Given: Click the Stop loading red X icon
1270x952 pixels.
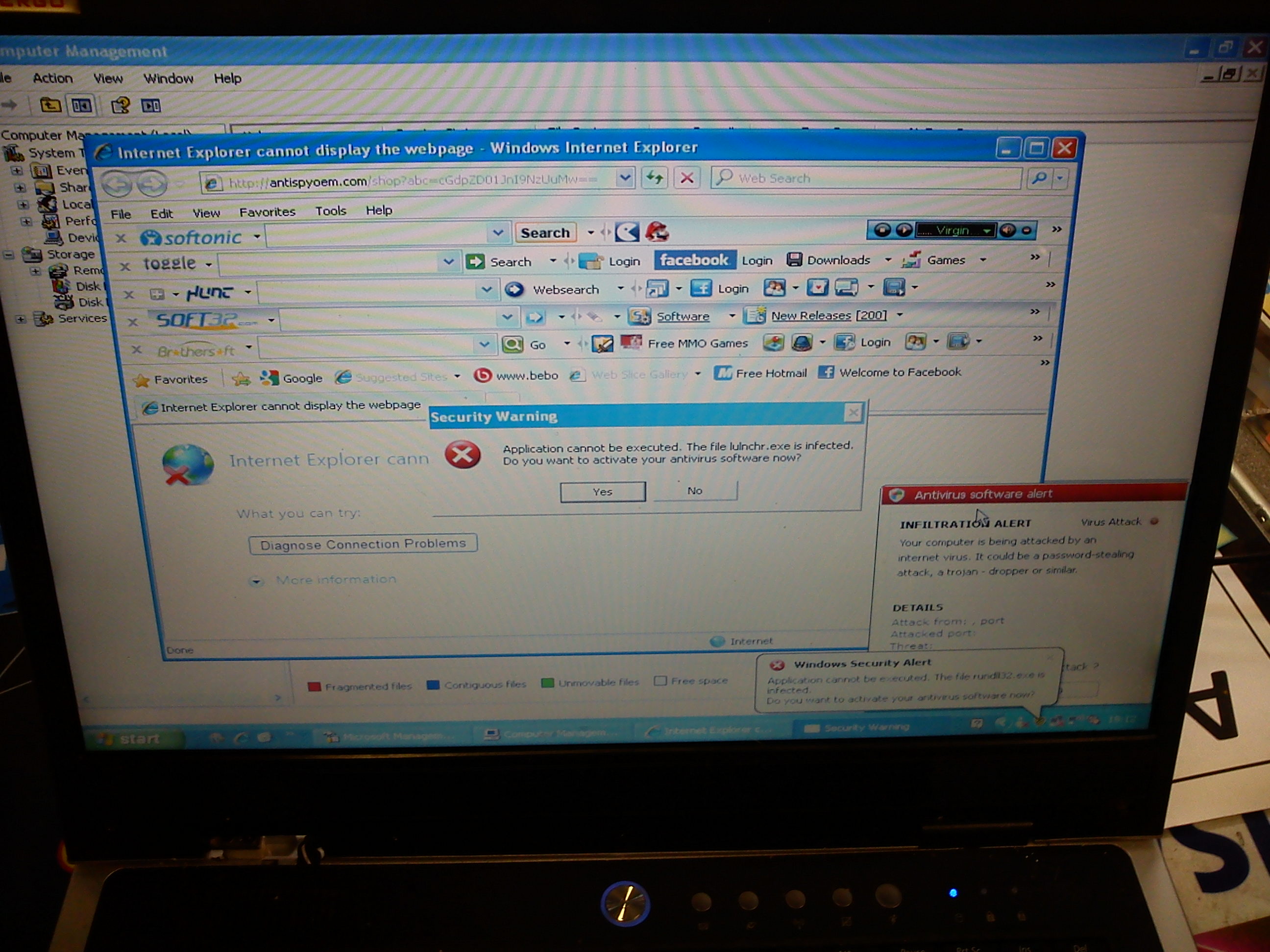Looking at the screenshot, I should [686, 178].
